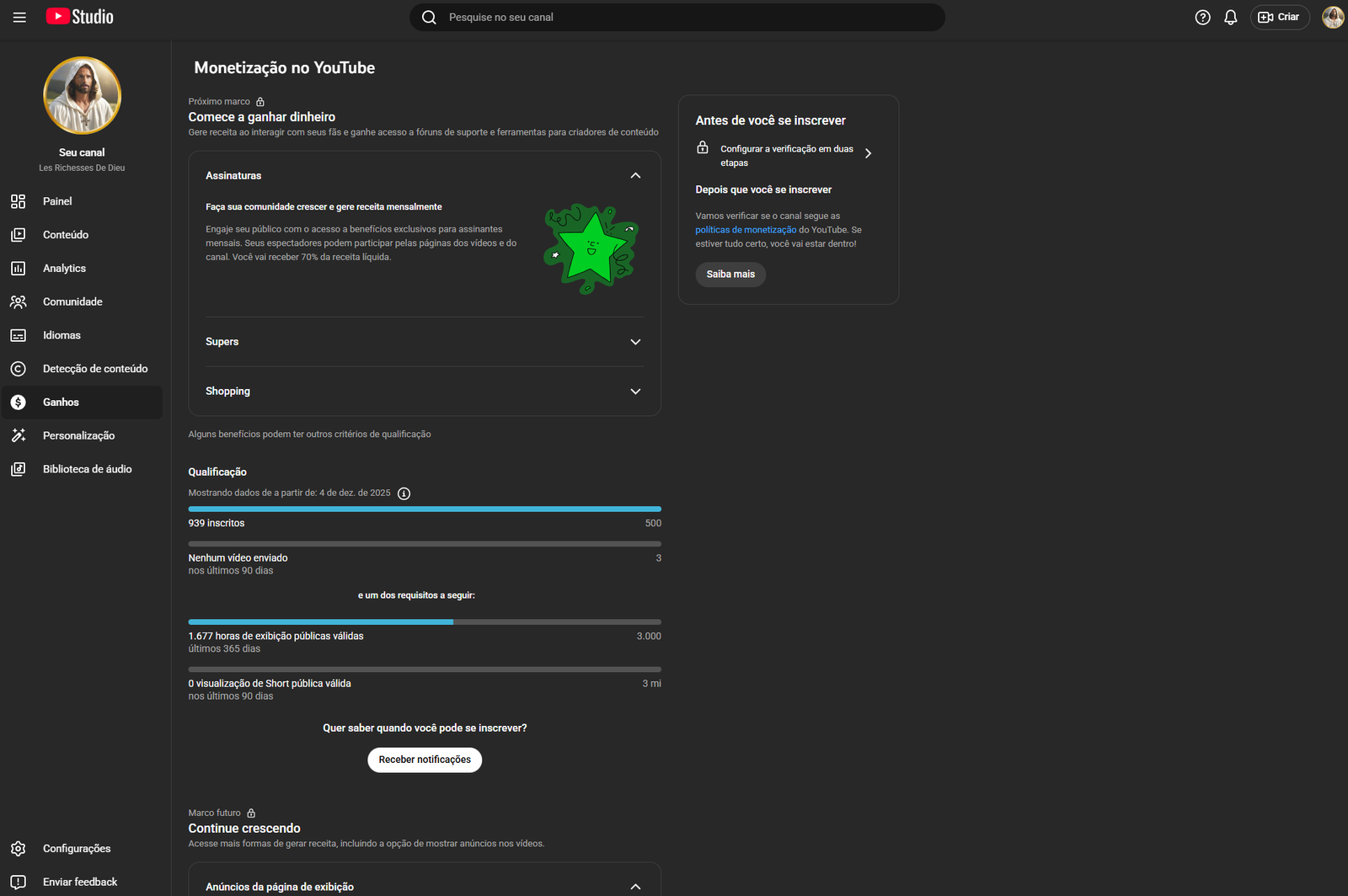Focus the Pesquise no seu canal search field
The width and height of the screenshot is (1348, 896).
tap(677, 17)
